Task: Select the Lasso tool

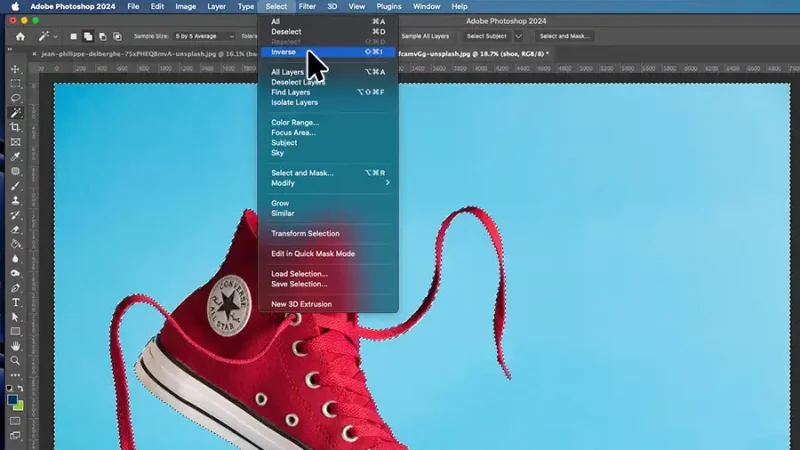Action: click(15, 98)
